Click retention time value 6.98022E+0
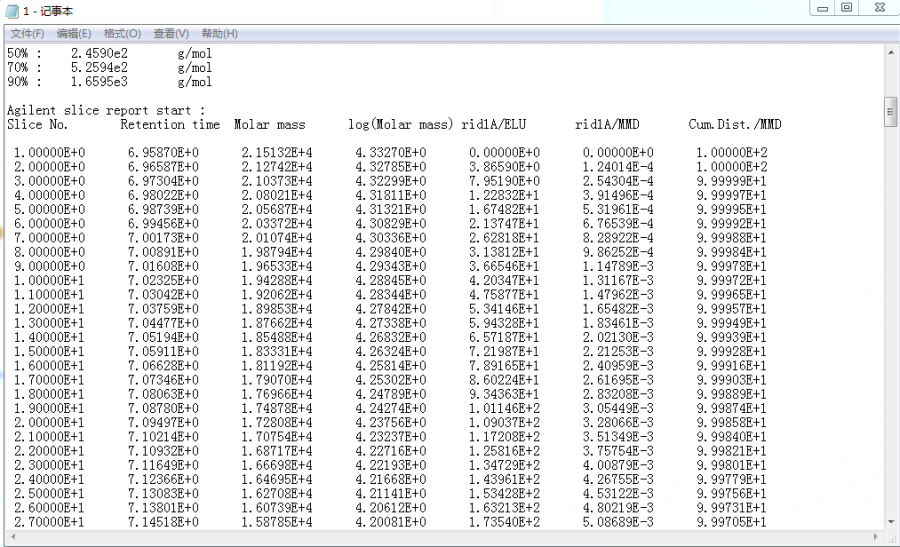Image resolution: width=900 pixels, height=547 pixels. pyautogui.click(x=163, y=195)
